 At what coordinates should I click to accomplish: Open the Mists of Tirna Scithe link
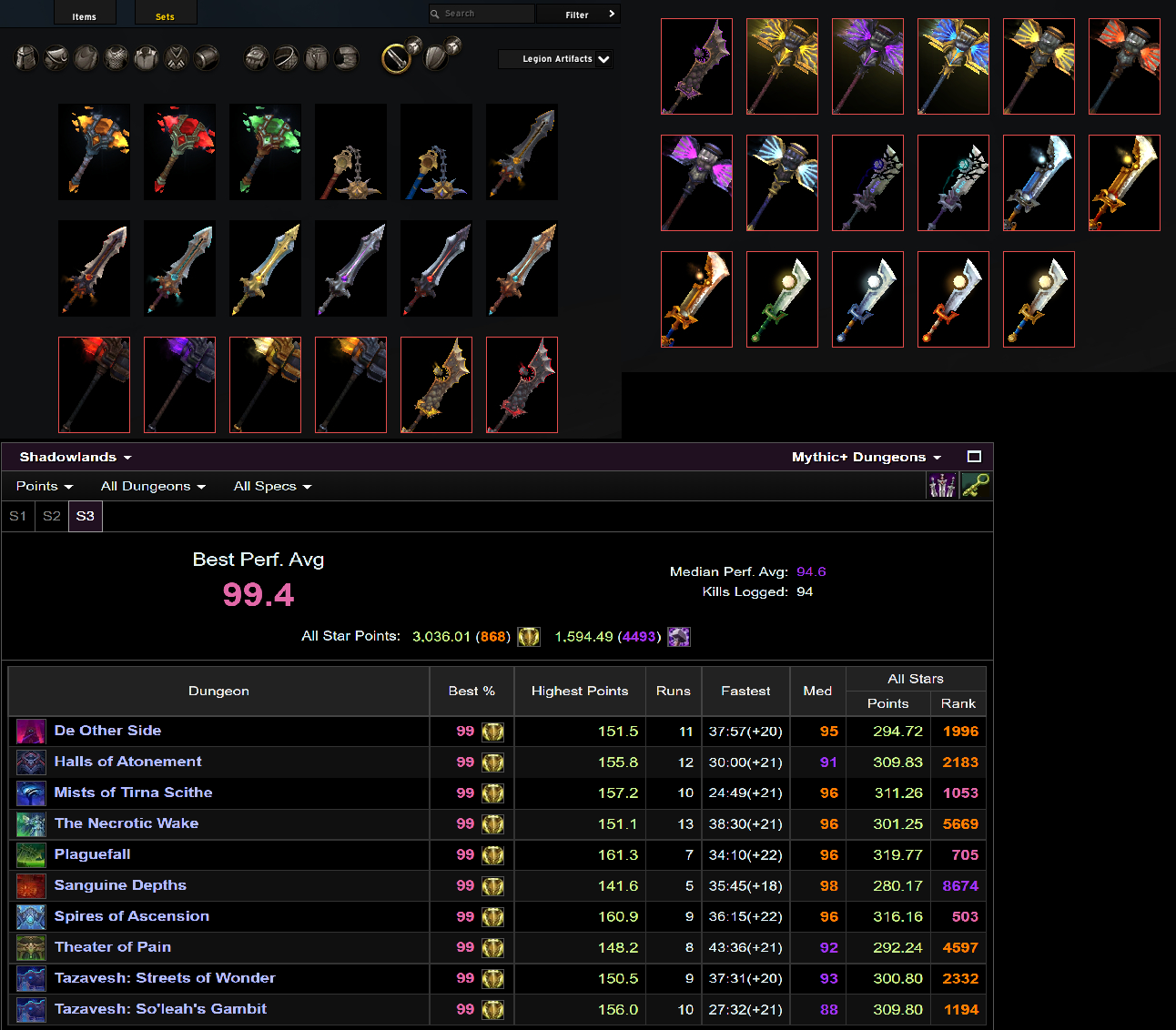[133, 793]
